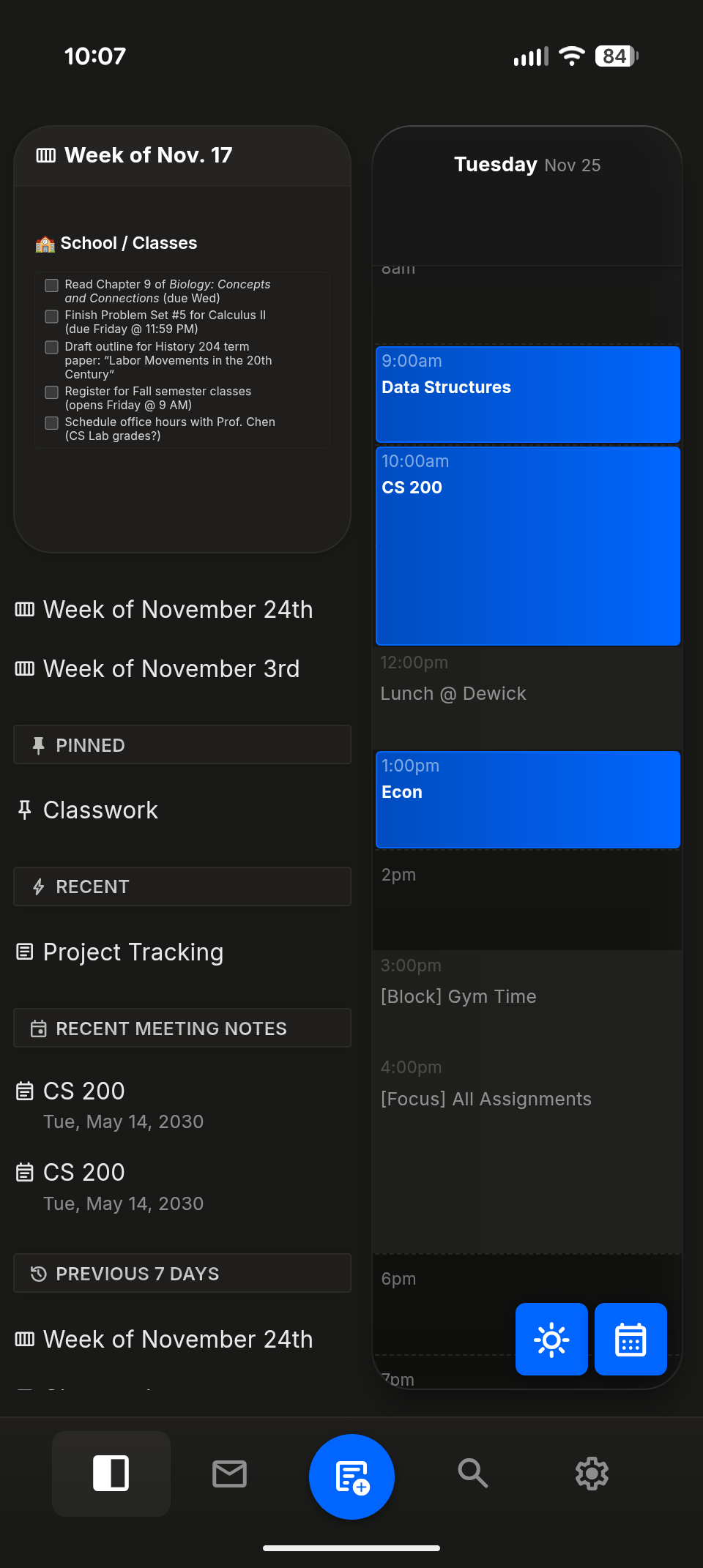703x1568 pixels.
Task: Collapse the RECENT MEETING NOTES section
Action: coord(182,1028)
